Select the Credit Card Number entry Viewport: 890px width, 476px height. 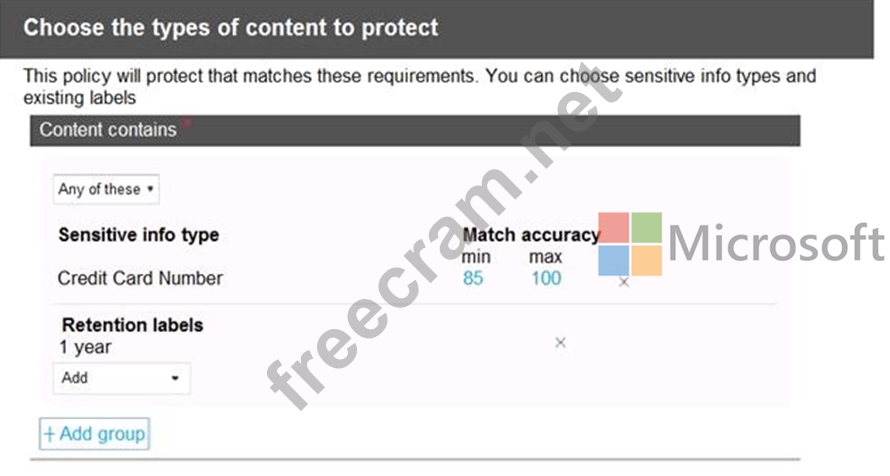(x=140, y=279)
